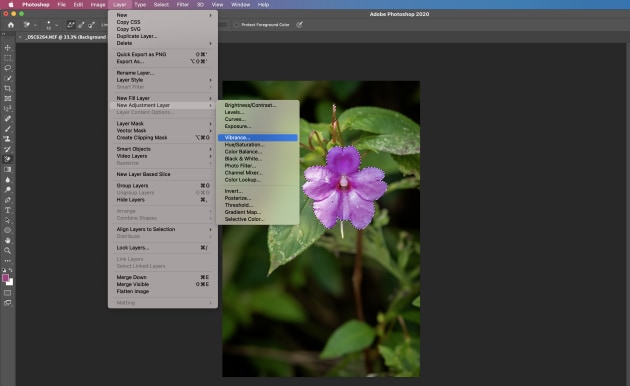Expand the Delete submenu arrow
Screen dimensions: 630x386
point(210,43)
